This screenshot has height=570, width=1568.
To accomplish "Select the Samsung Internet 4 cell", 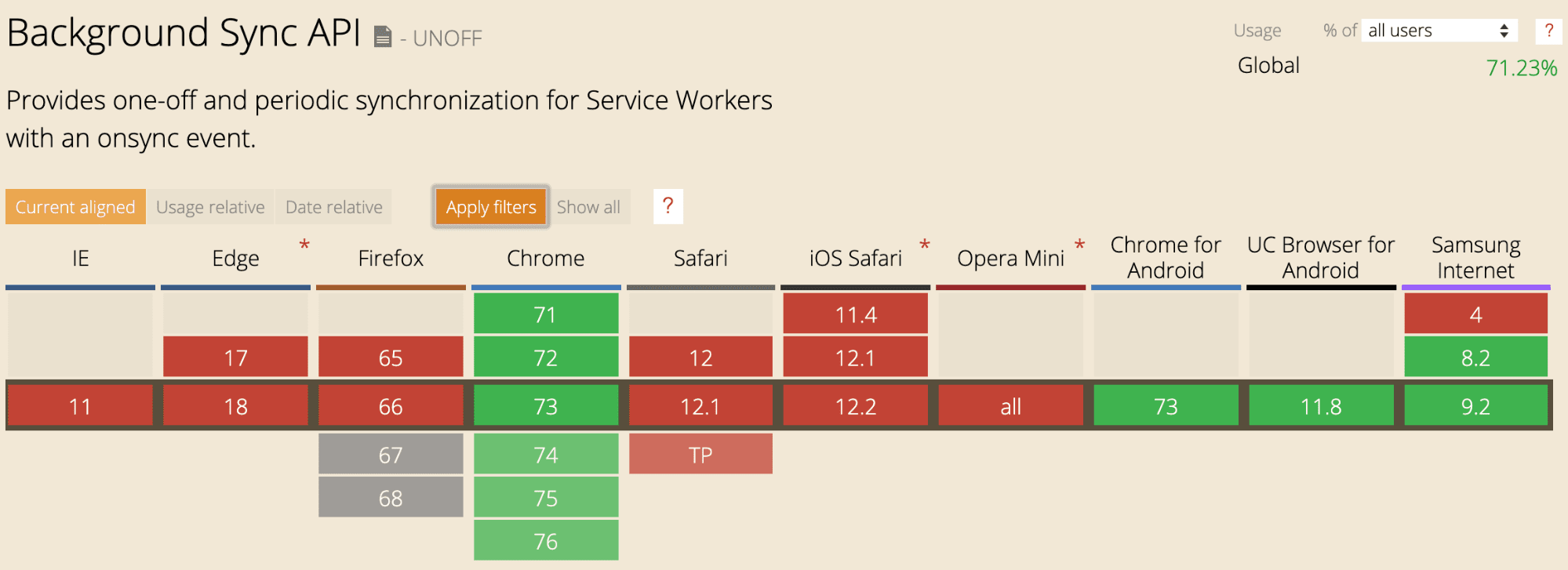I will (1475, 314).
